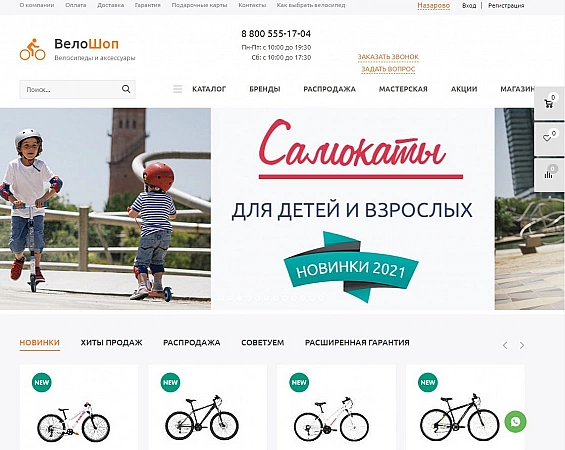
Task: Open the БРЕНДЫ menu item
Action: coord(265,89)
